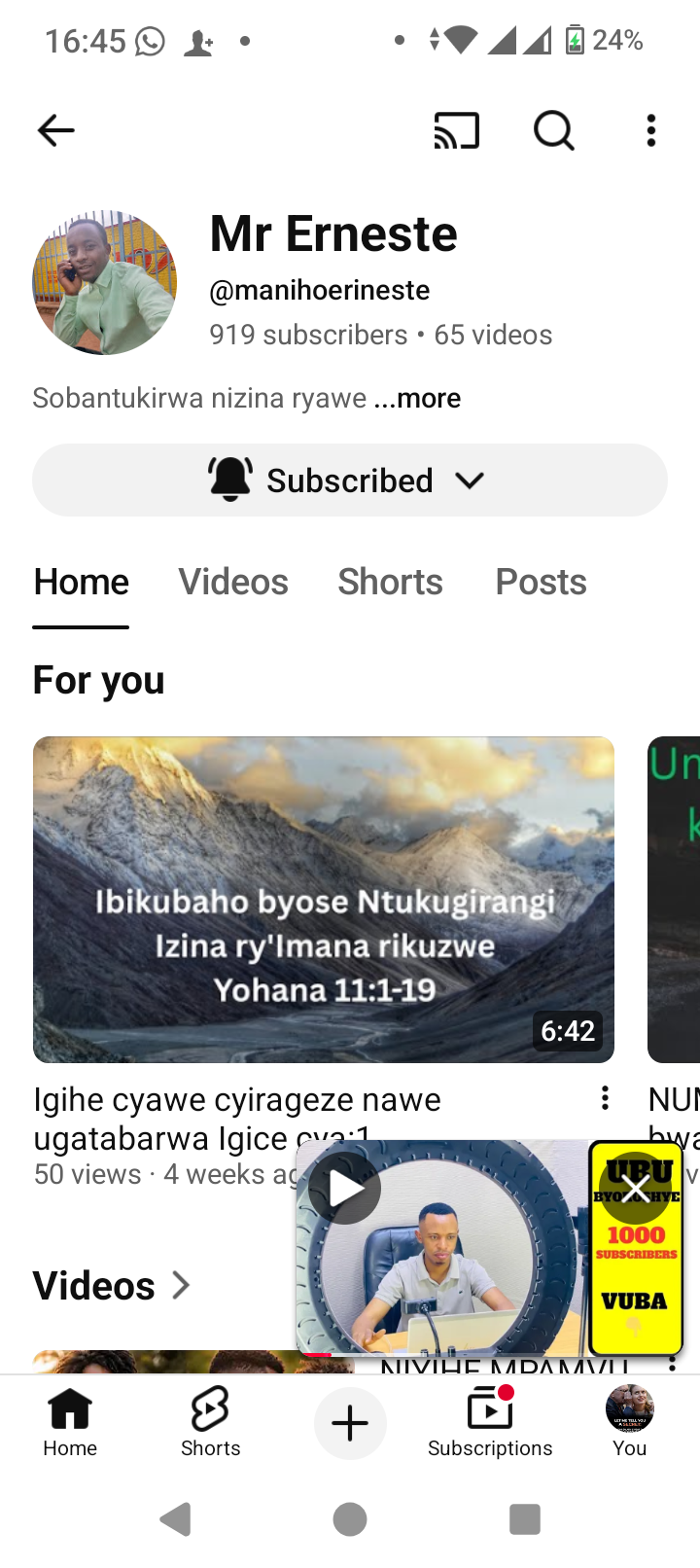The width and height of the screenshot is (700, 1568).
Task: Tap the back arrow icon
Action: (x=55, y=130)
